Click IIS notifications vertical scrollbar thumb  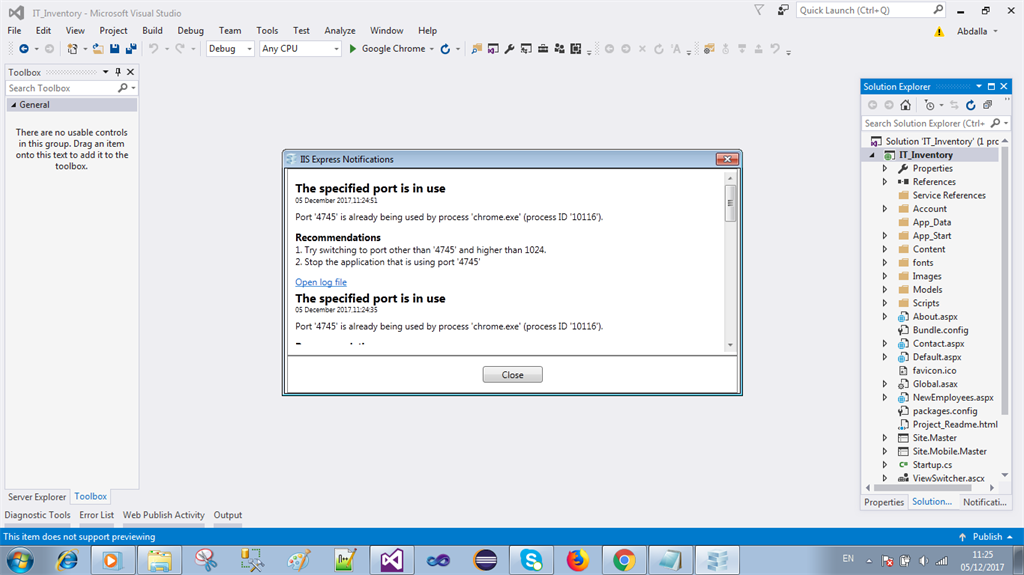click(730, 203)
